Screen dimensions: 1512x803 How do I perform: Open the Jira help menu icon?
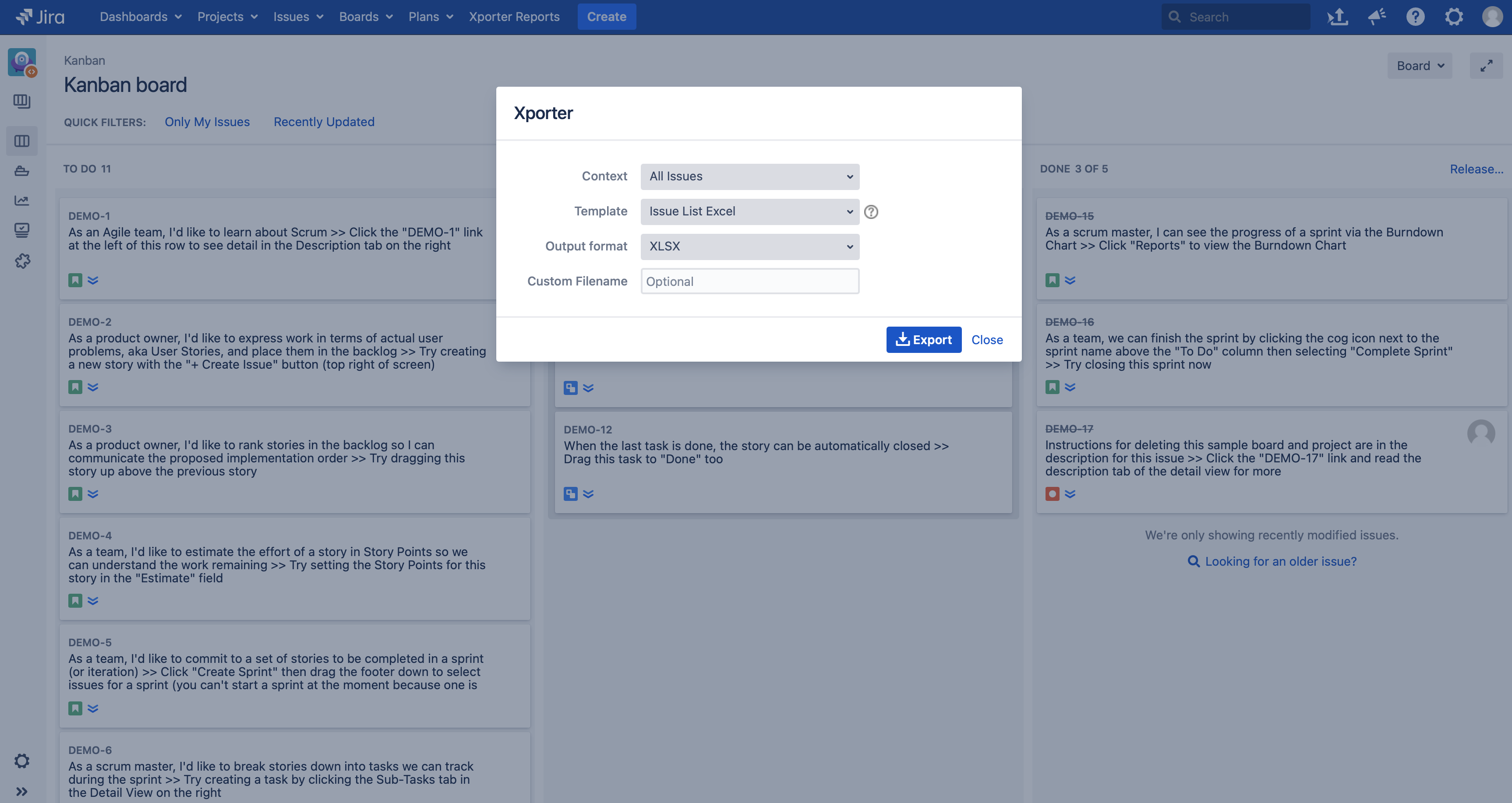(x=1415, y=17)
